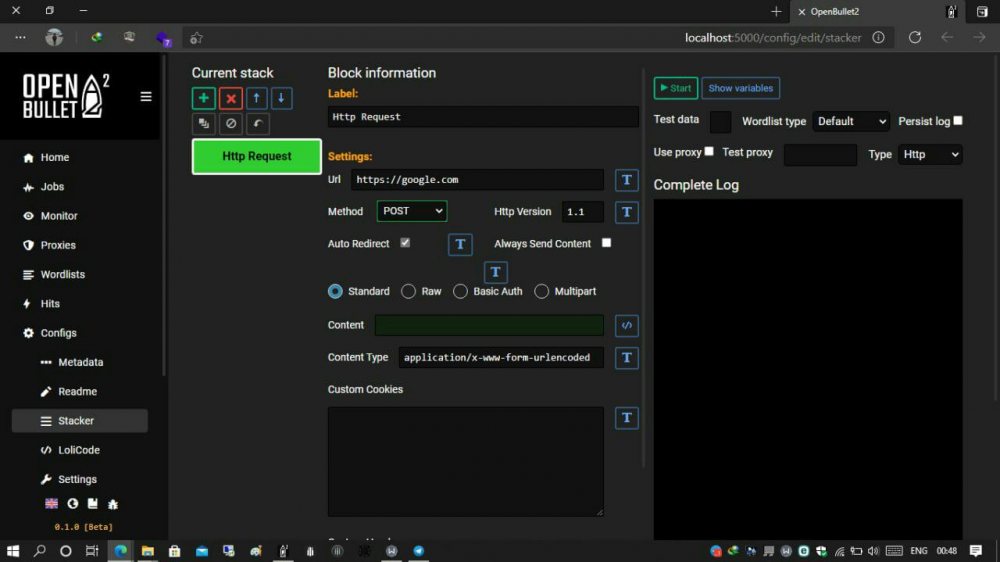Click the Http Version field
This screenshot has width=1000, height=562.
[x=582, y=212]
